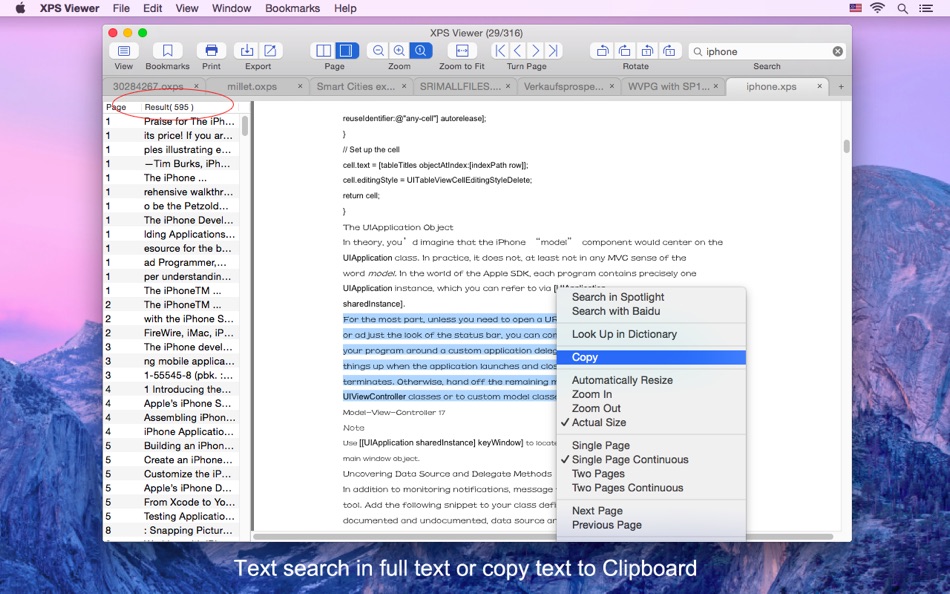Select Copy in the context menu
Image resolution: width=950 pixels, height=594 pixels.
coord(651,357)
